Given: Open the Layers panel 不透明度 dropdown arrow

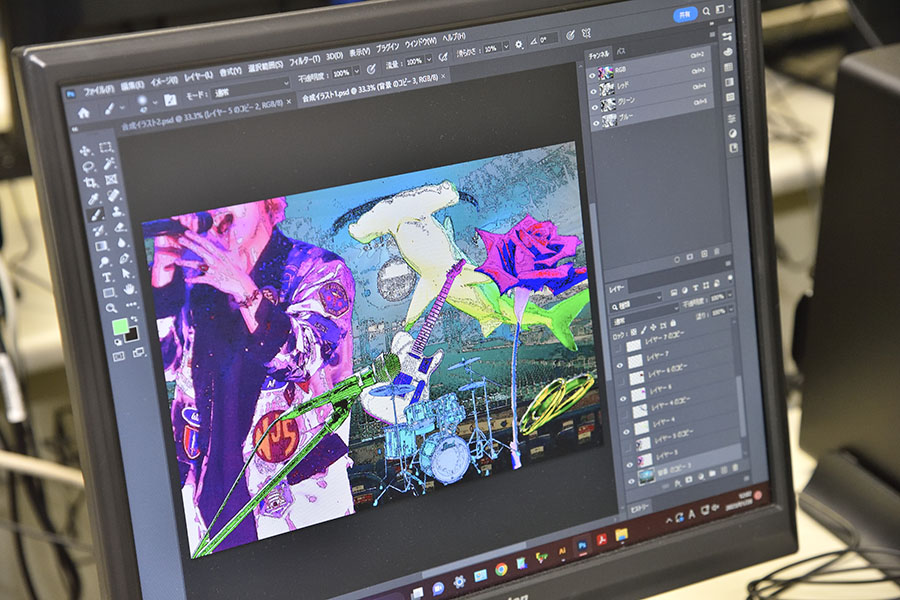Looking at the screenshot, I should coord(730,295).
